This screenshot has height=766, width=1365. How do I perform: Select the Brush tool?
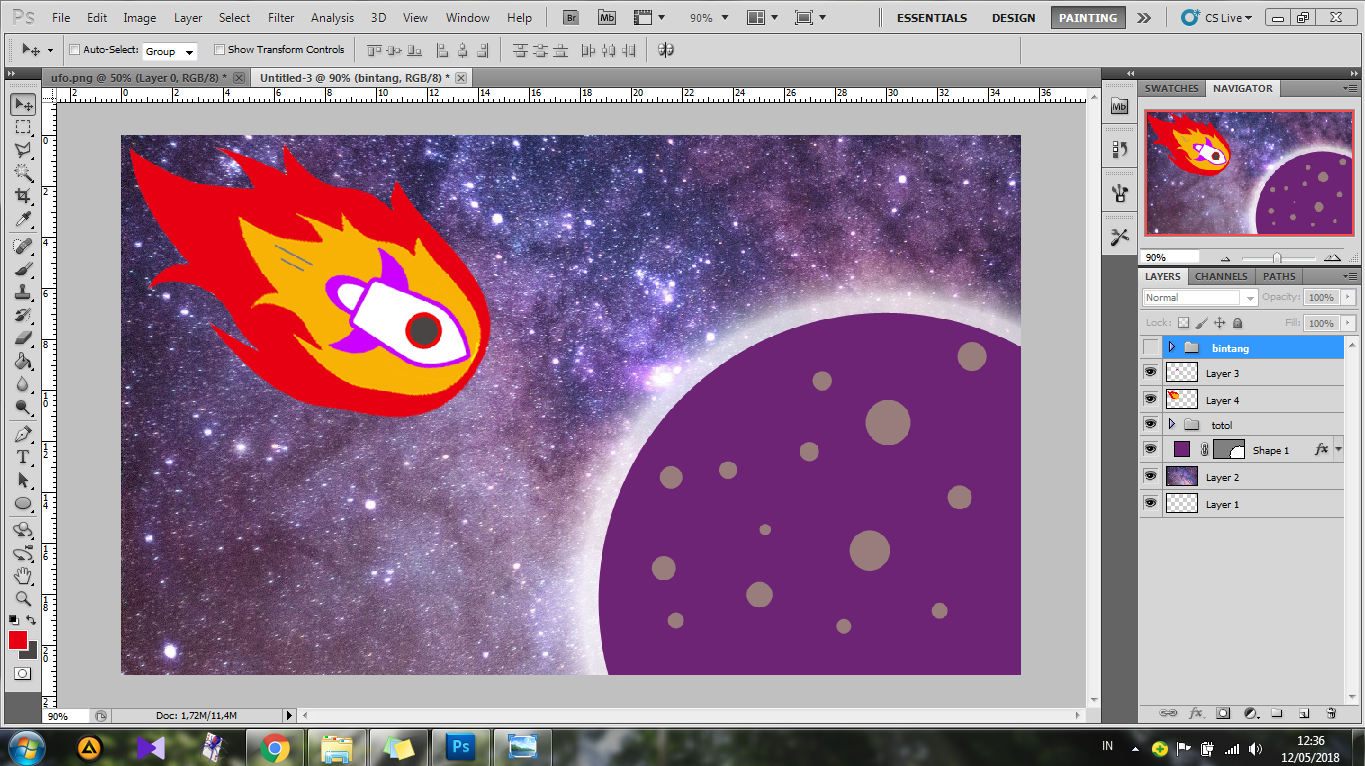pyautogui.click(x=23, y=269)
